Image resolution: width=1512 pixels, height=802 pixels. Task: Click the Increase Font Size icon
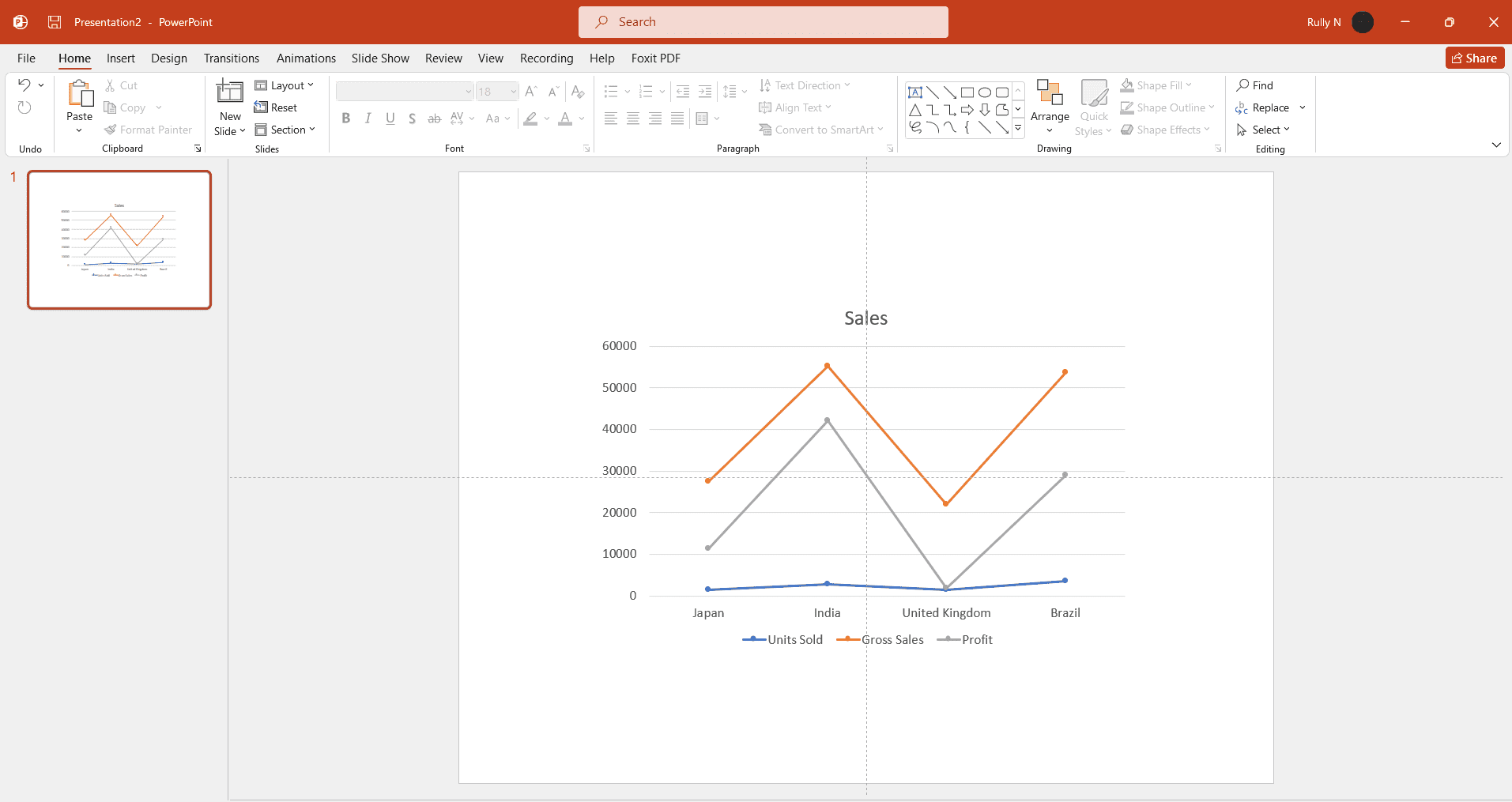(531, 92)
